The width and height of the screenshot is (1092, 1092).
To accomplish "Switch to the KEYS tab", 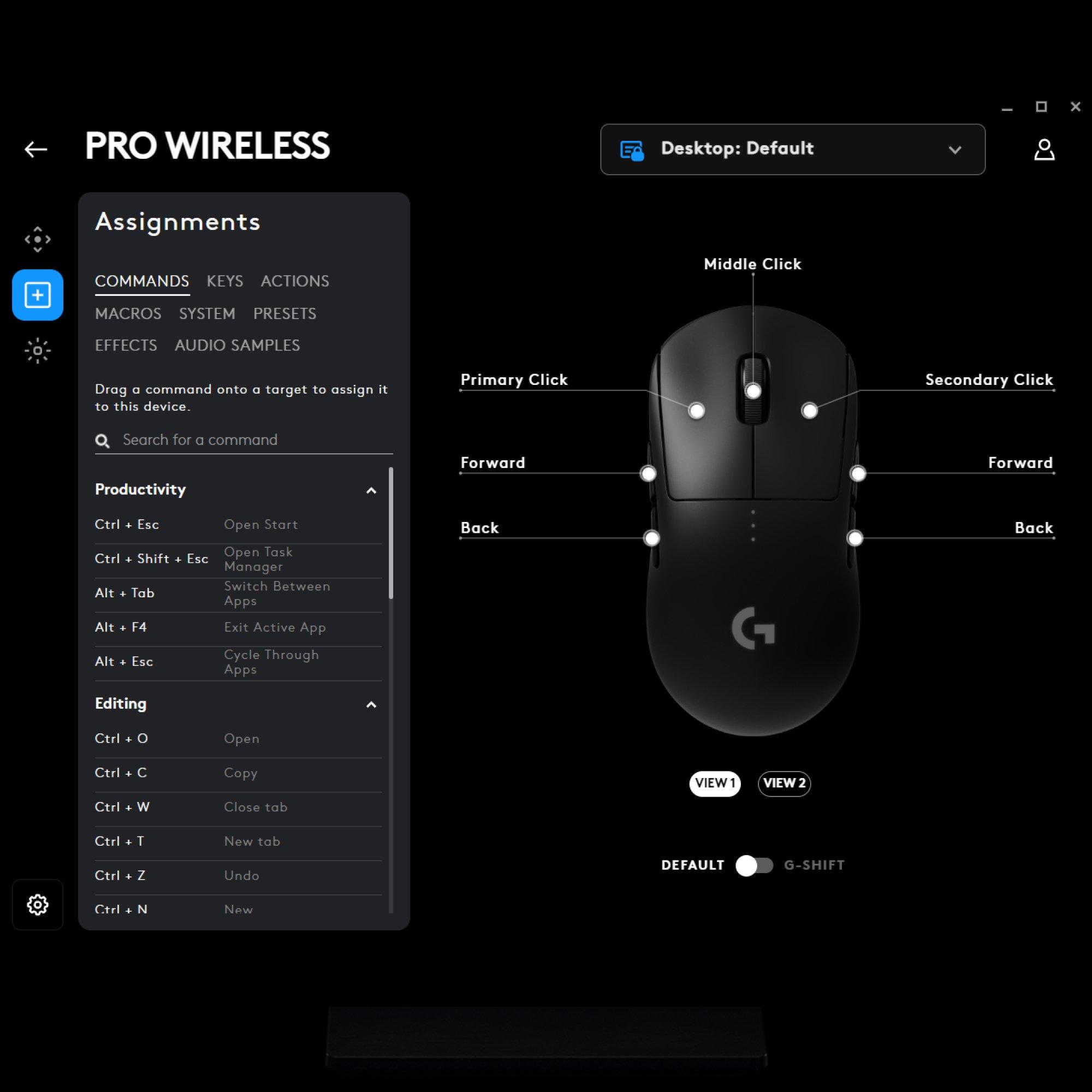I will pos(225,281).
